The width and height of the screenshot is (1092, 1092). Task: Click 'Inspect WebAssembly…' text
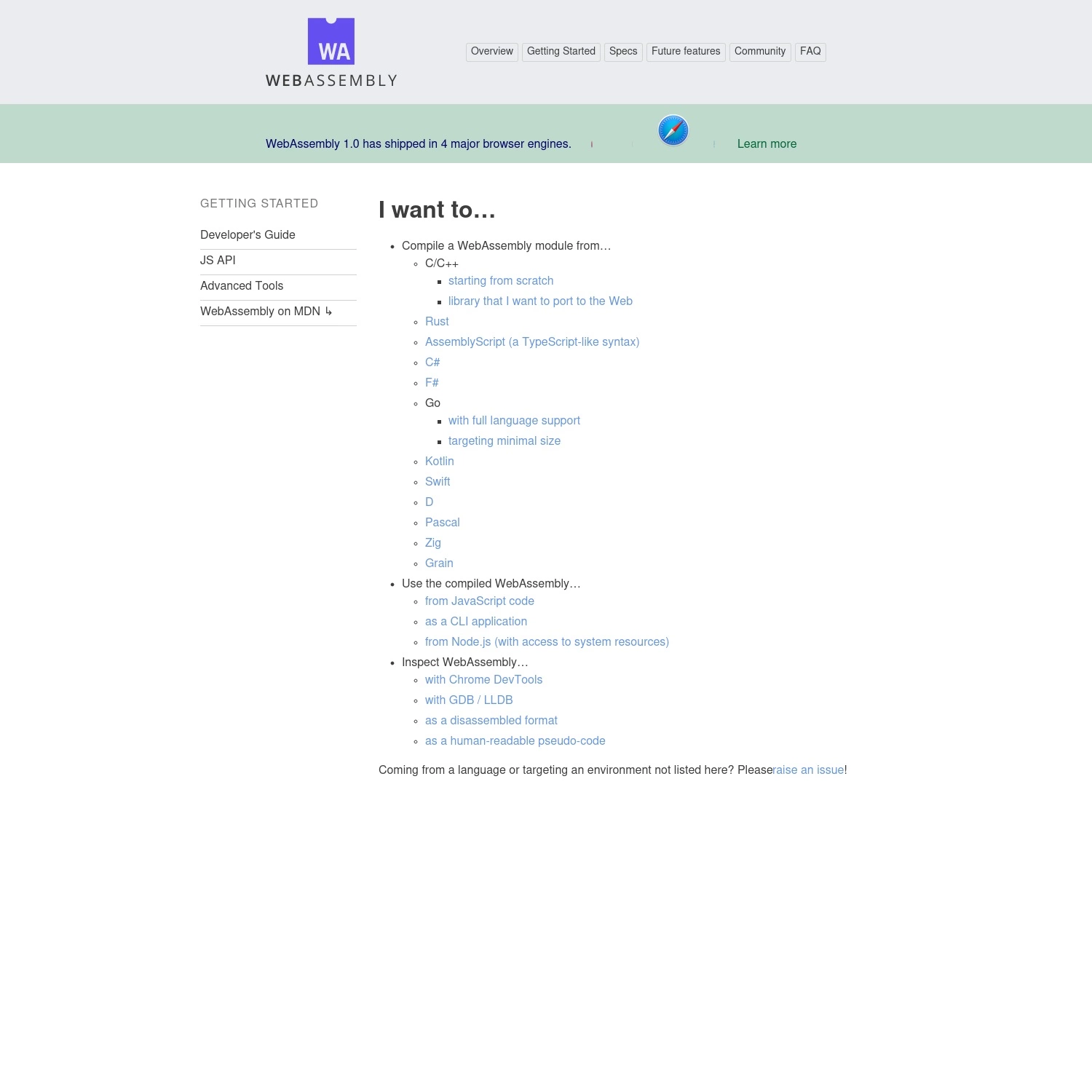[465, 662]
